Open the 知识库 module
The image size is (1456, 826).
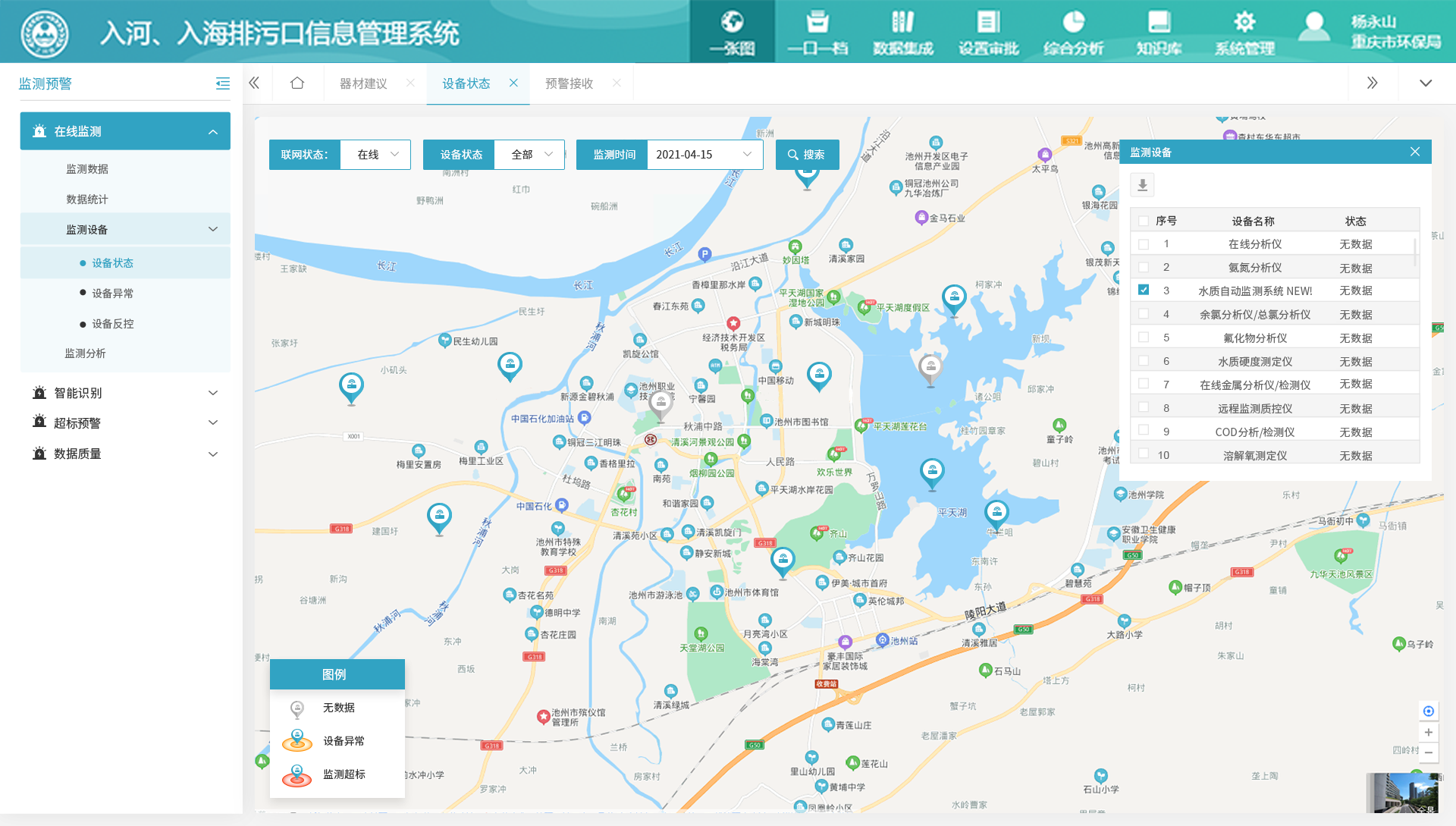1159,32
